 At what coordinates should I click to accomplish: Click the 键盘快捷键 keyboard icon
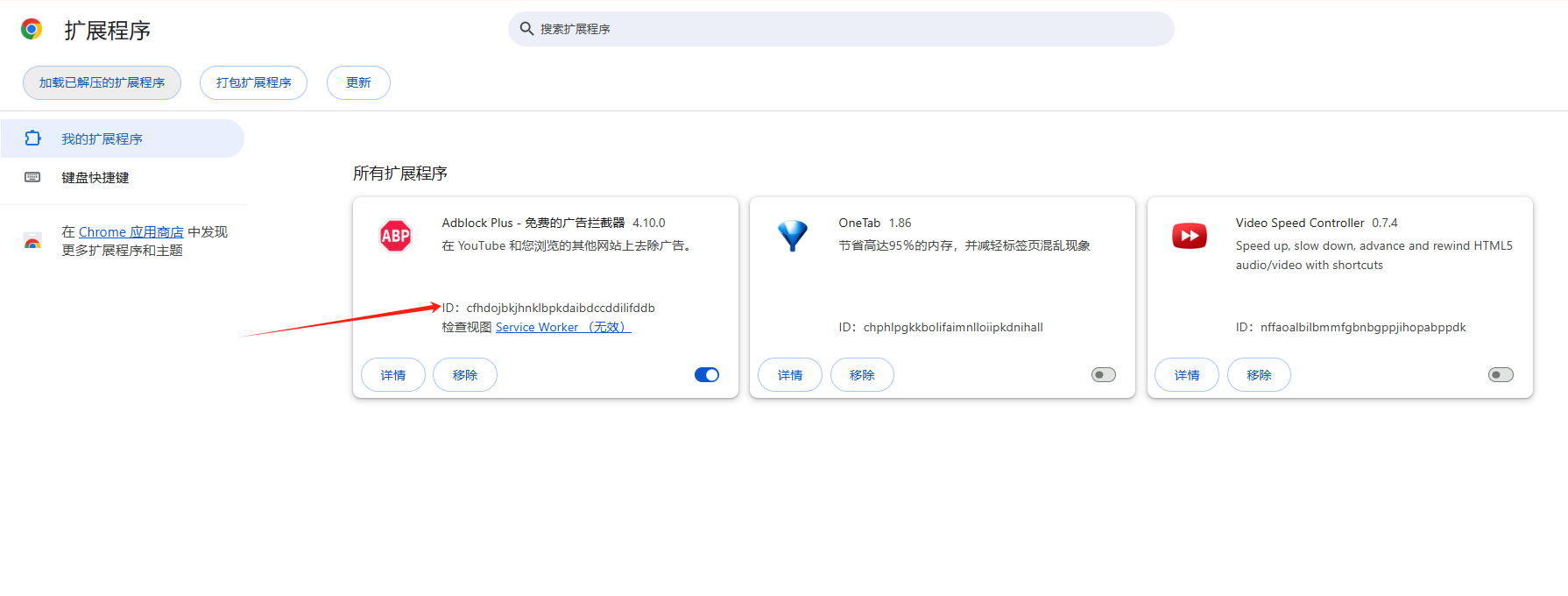click(x=32, y=177)
